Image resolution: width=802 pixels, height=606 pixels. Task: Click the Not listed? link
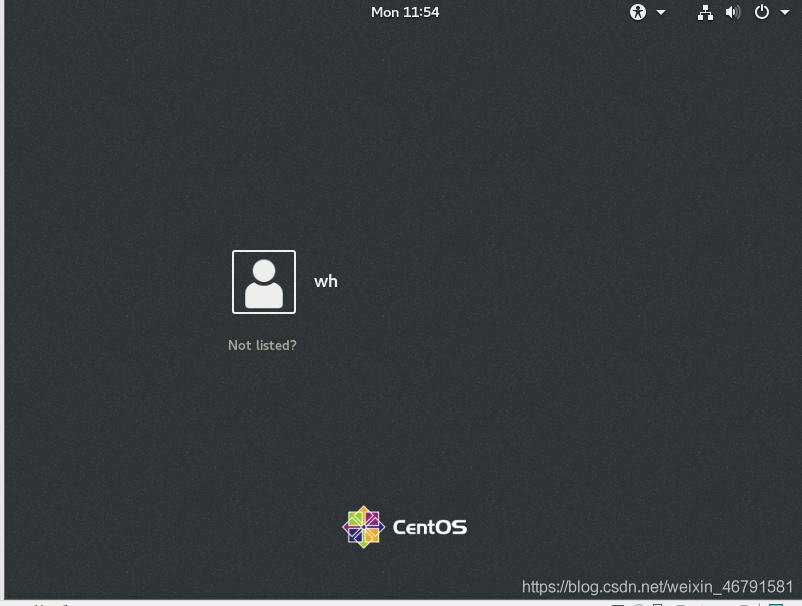pyautogui.click(x=262, y=345)
